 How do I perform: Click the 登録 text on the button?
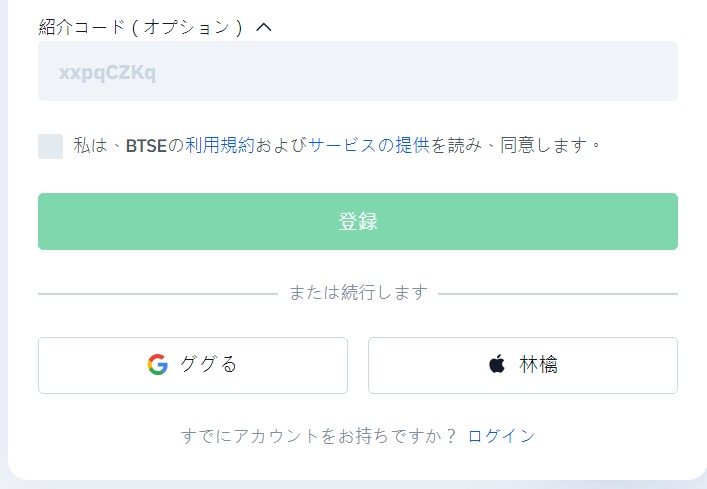[358, 221]
